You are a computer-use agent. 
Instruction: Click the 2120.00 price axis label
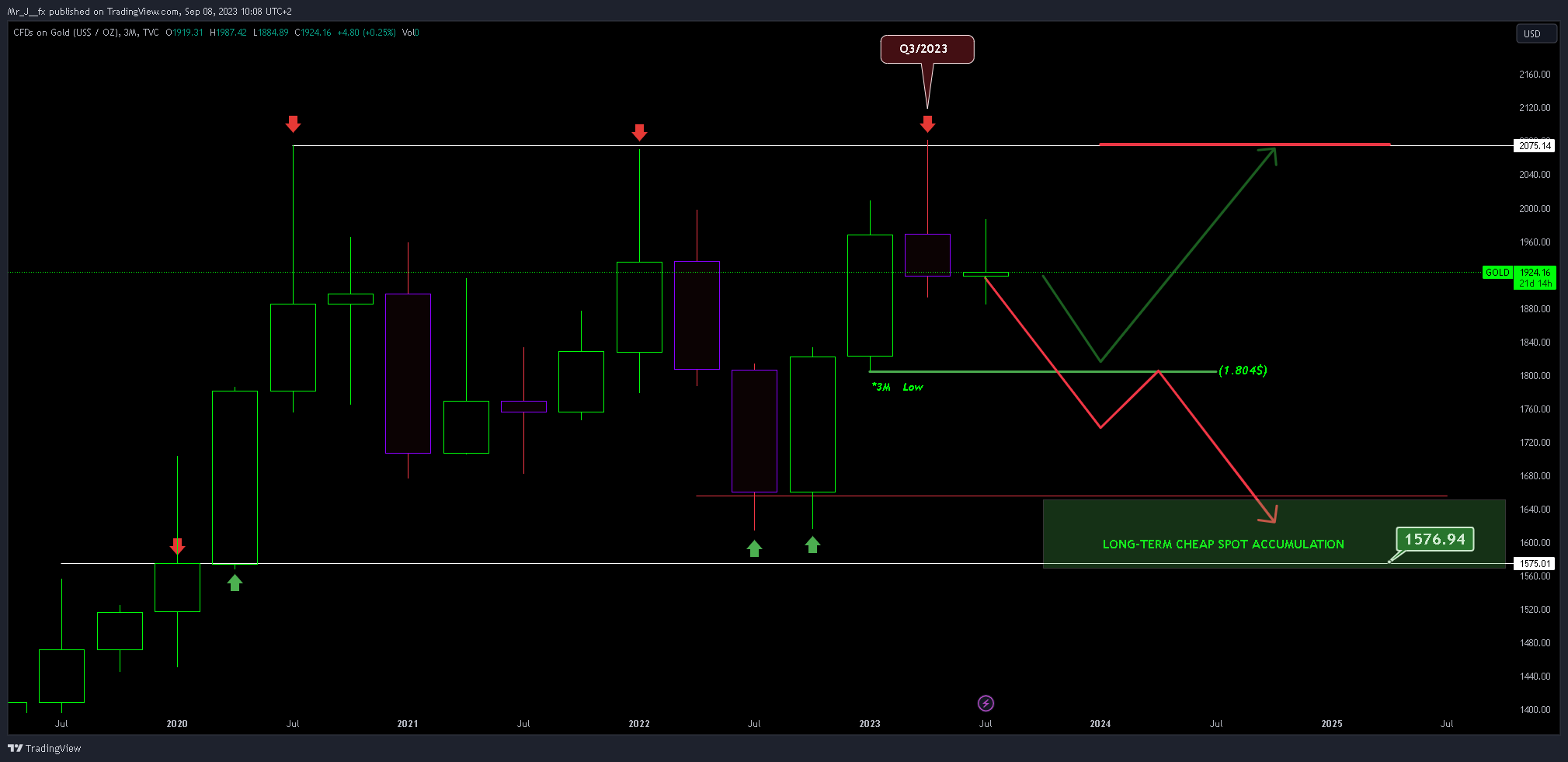[x=1535, y=108]
